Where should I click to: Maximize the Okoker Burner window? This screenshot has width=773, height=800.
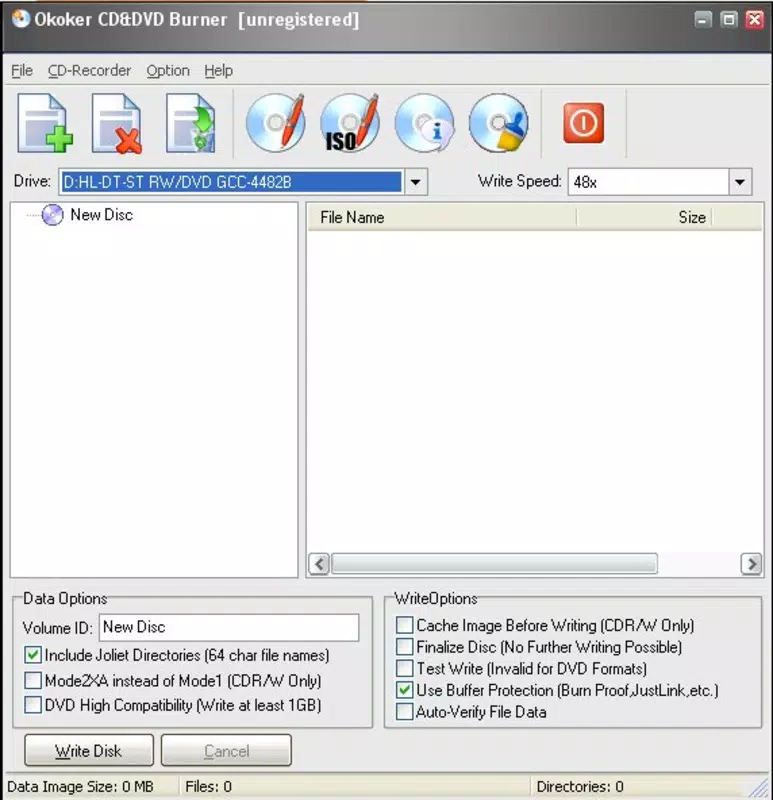pyautogui.click(x=729, y=20)
